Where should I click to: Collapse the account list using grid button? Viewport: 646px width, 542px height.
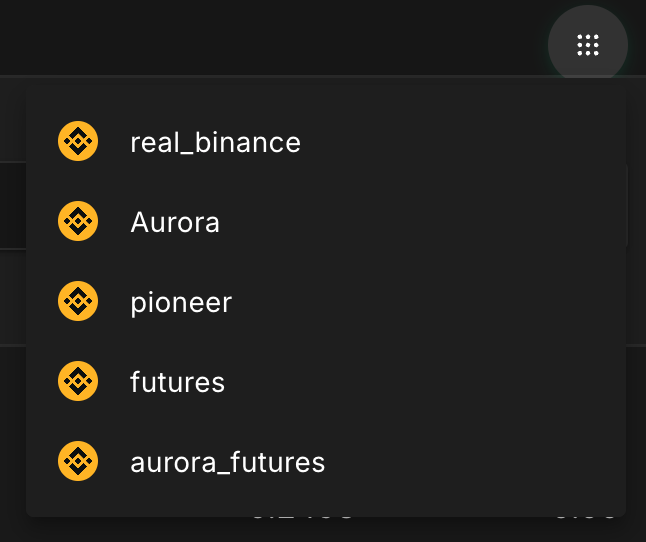point(588,44)
